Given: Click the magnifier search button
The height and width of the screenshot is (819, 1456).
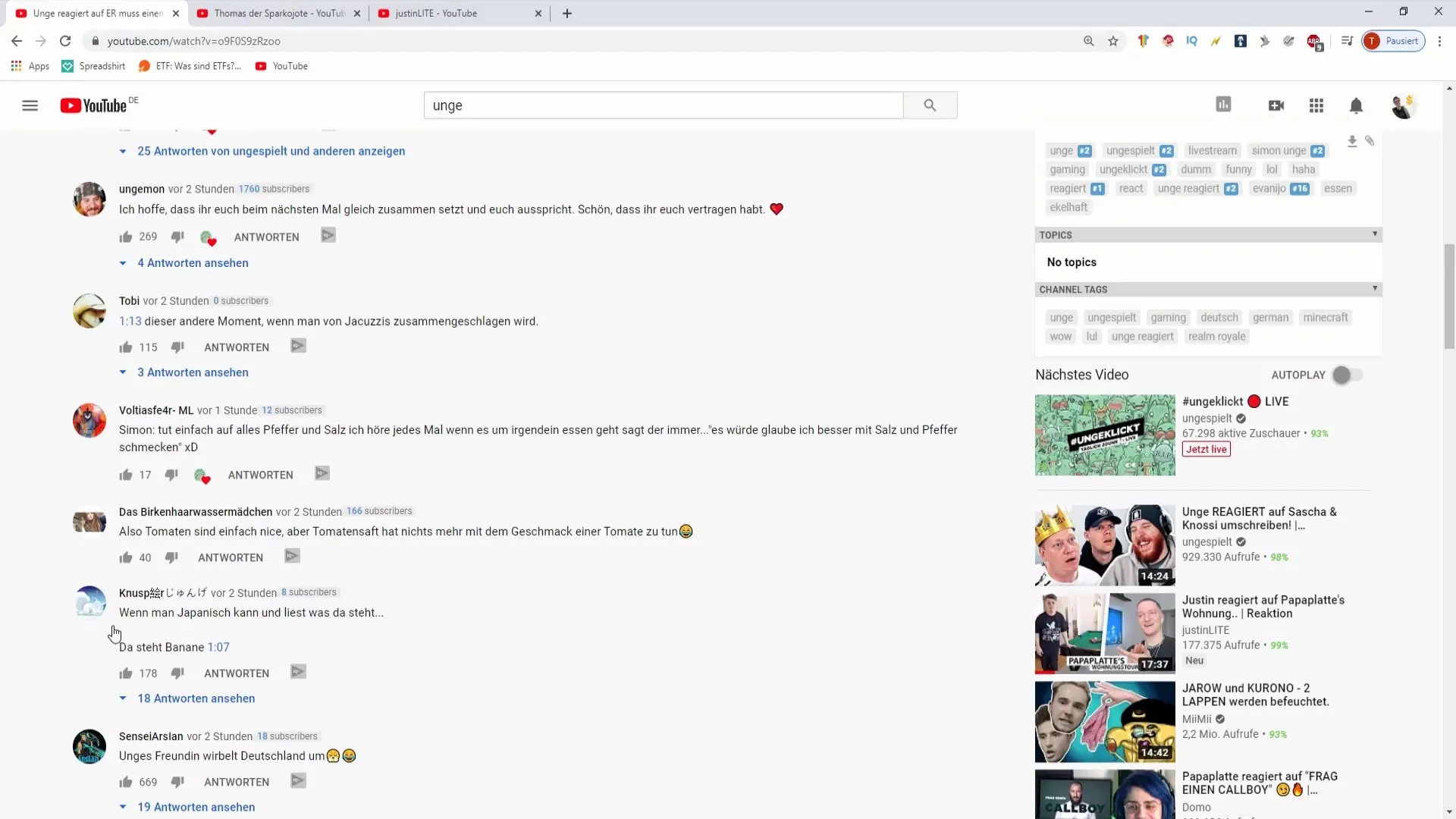Looking at the screenshot, I should pos(930,105).
